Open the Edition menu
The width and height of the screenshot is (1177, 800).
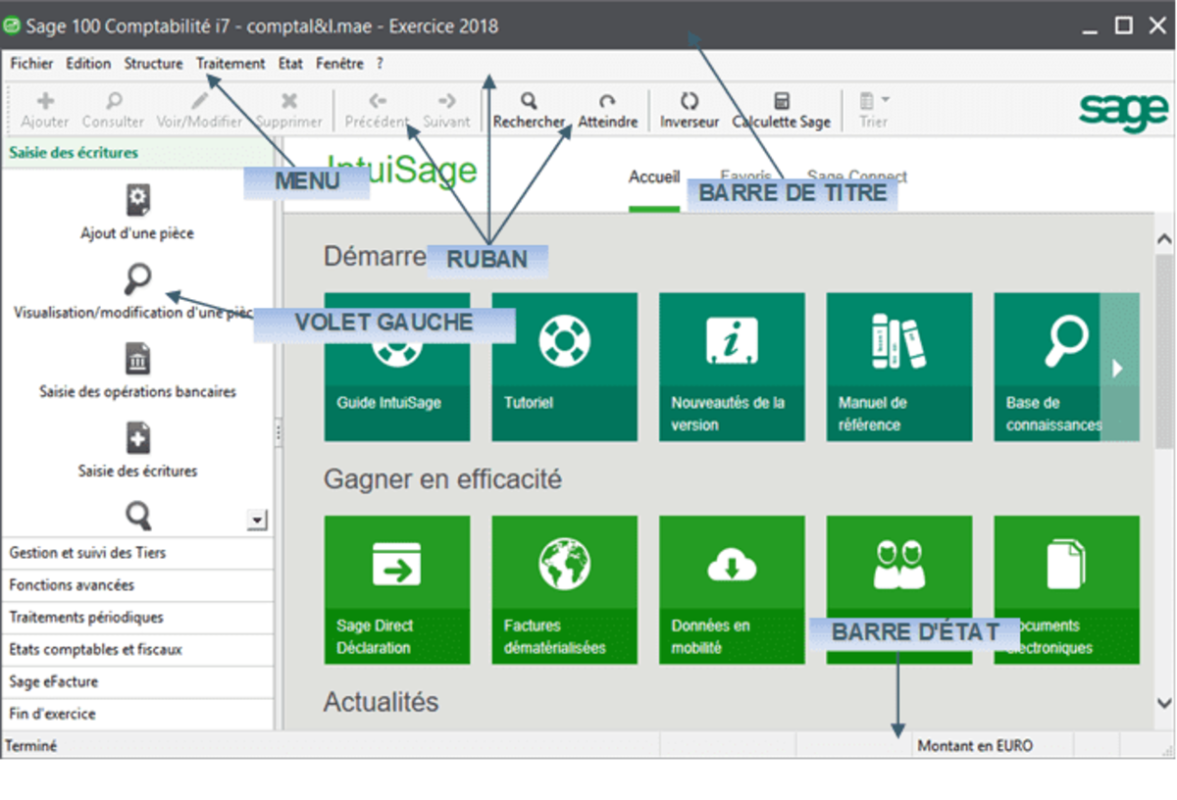coord(88,64)
